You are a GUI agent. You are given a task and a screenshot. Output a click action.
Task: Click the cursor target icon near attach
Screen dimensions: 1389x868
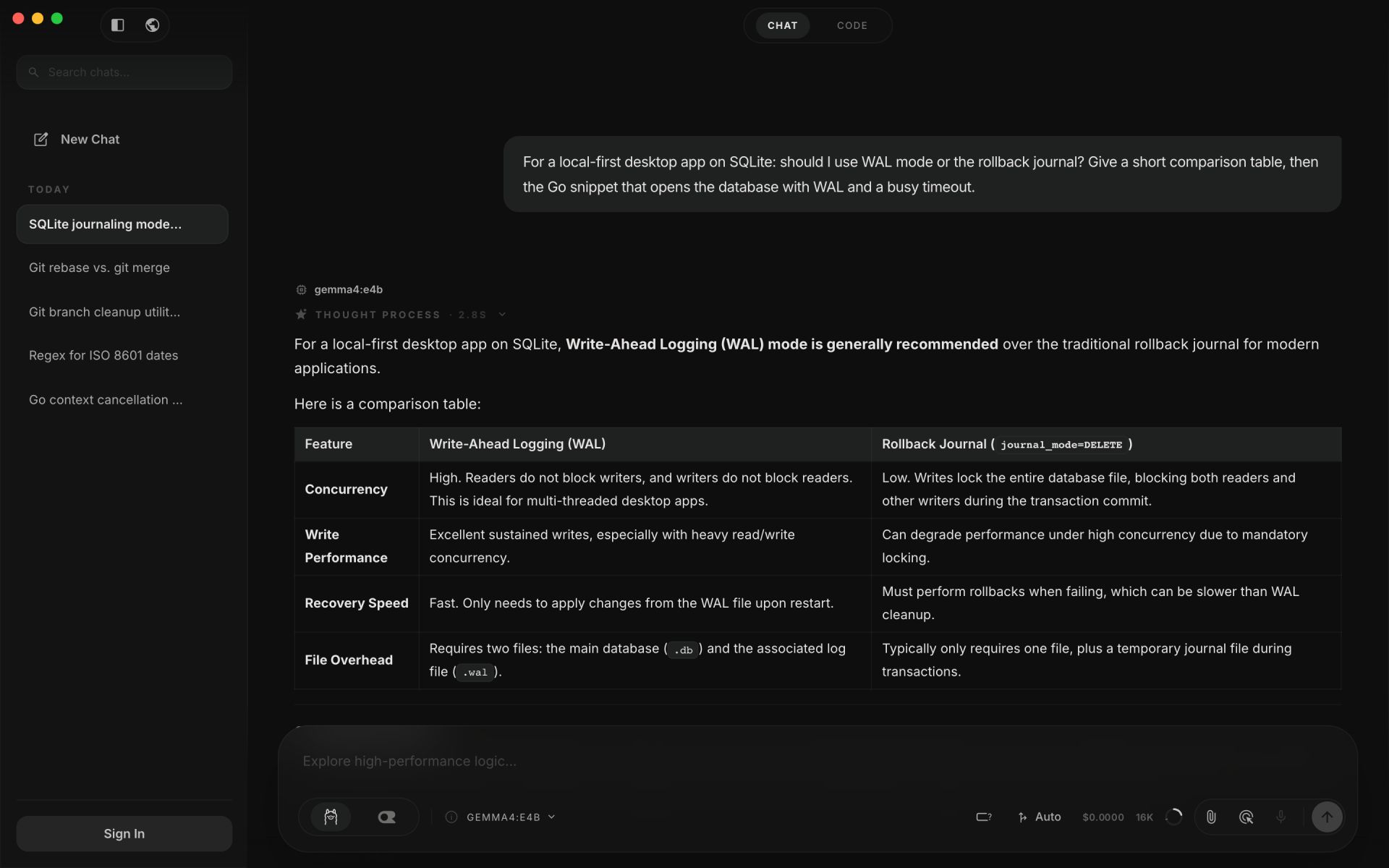point(1246,817)
